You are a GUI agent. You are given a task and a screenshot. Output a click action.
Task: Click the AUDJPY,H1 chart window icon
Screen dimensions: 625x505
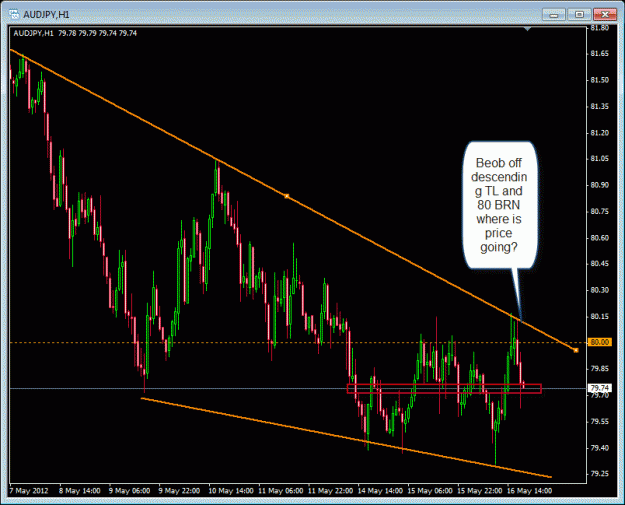(14, 14)
